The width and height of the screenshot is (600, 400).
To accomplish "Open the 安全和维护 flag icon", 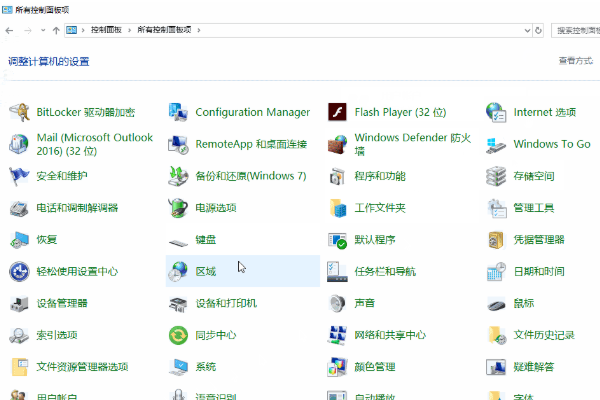I will click(x=19, y=176).
